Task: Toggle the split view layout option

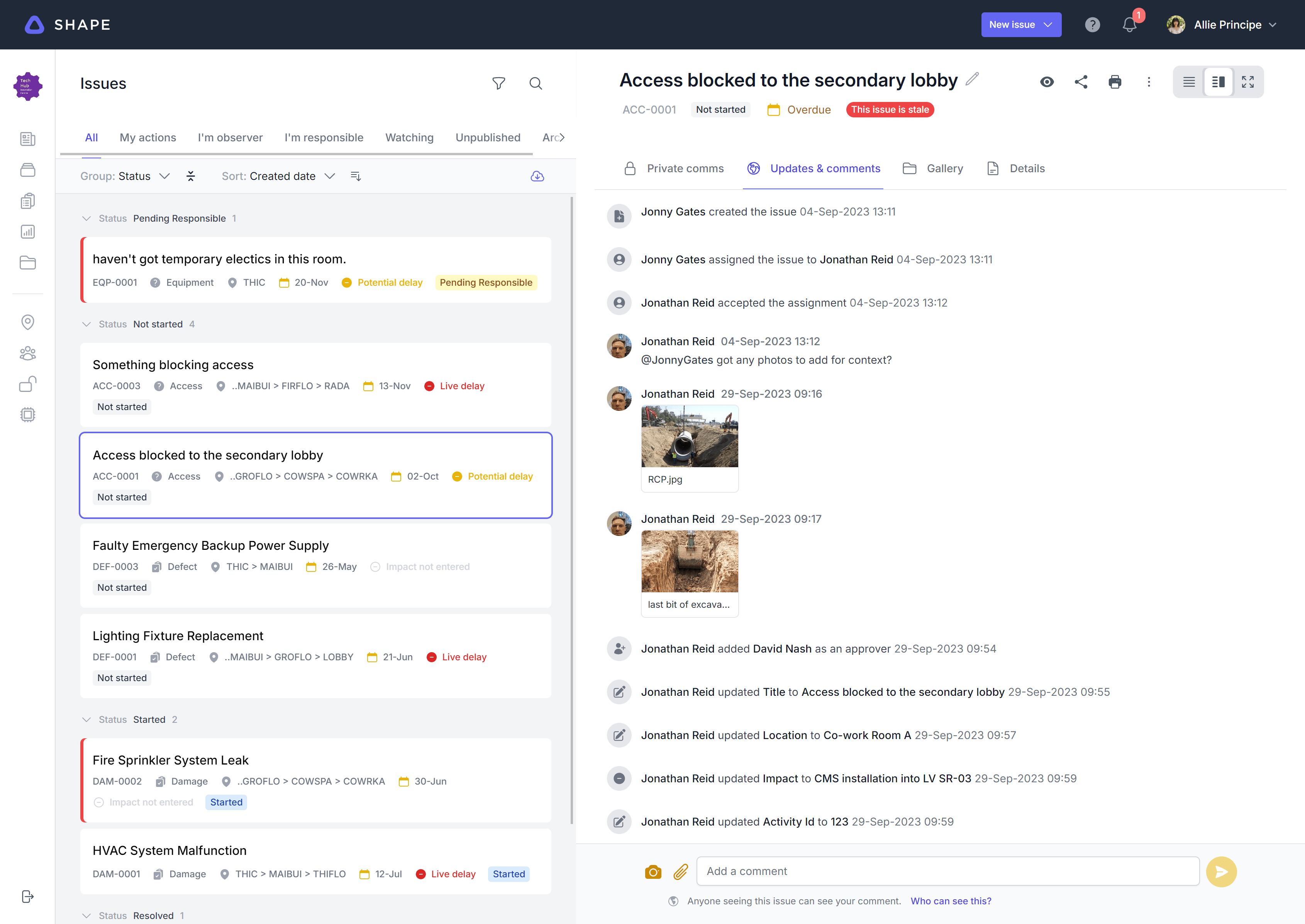Action: click(x=1219, y=82)
